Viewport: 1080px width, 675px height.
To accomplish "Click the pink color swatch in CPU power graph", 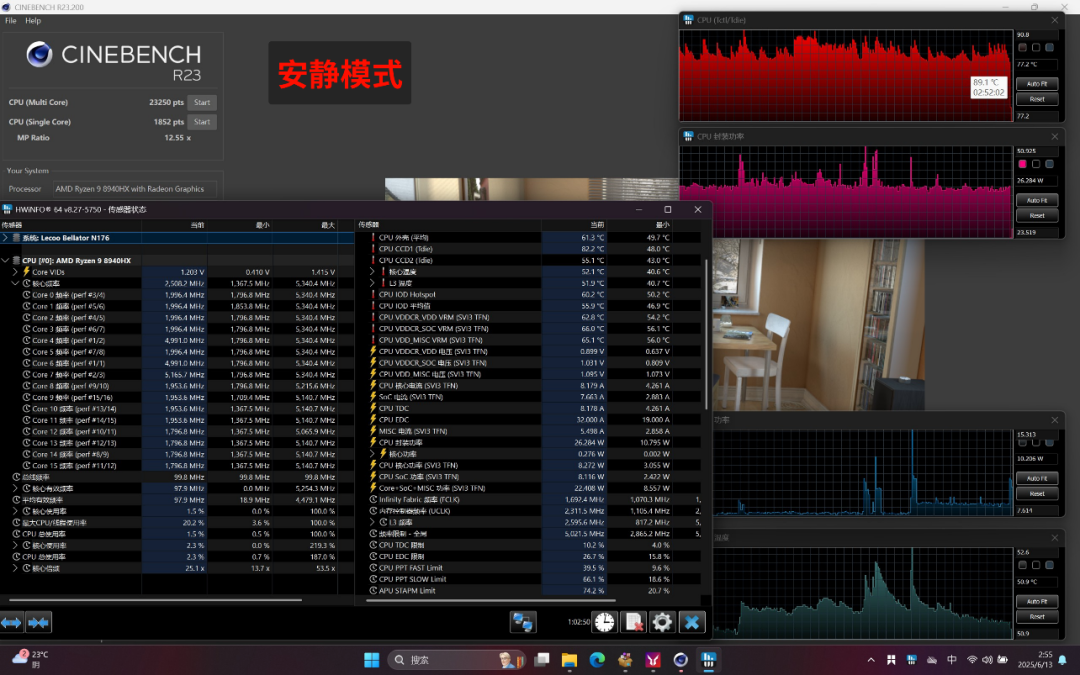I will (x=1022, y=164).
